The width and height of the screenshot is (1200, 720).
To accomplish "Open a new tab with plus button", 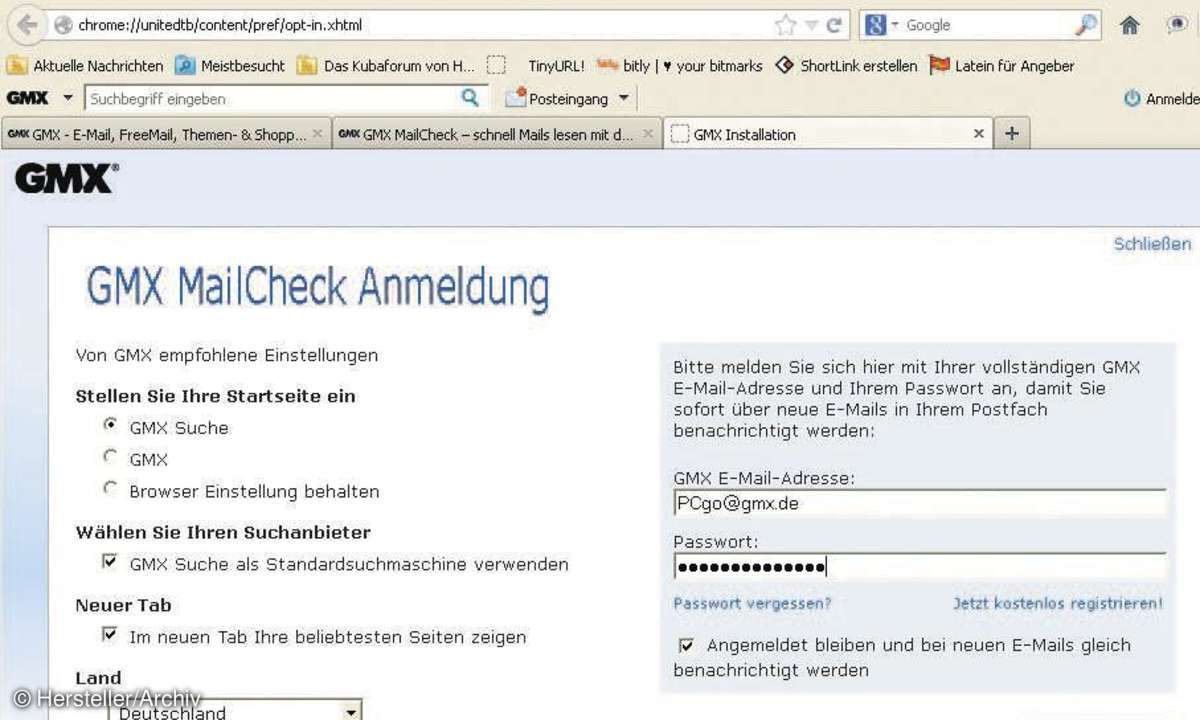I will tap(1011, 134).
